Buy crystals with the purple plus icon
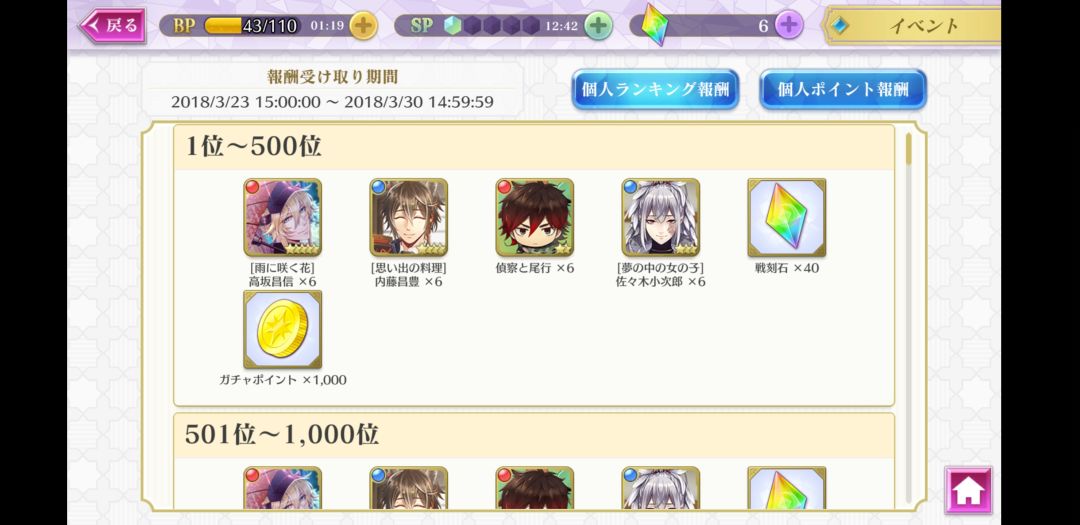The height and width of the screenshot is (525, 1080). pyautogui.click(x=789, y=25)
